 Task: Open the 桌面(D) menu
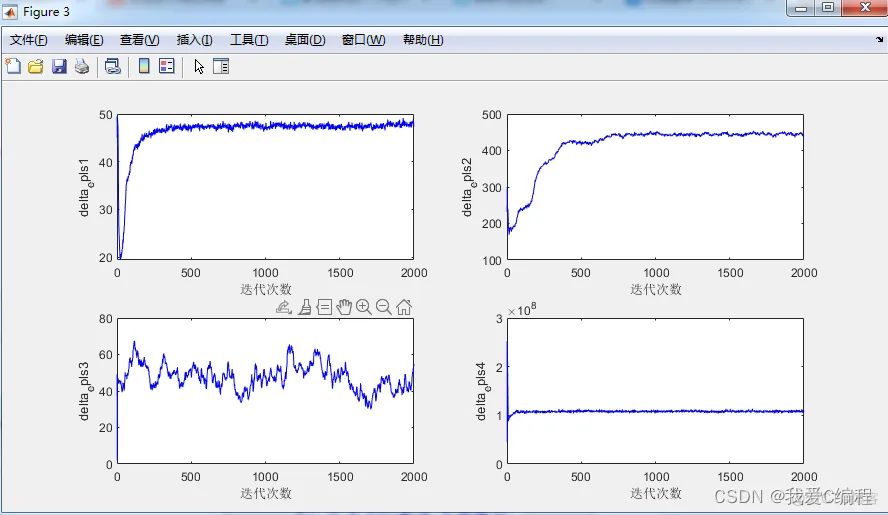(305, 40)
